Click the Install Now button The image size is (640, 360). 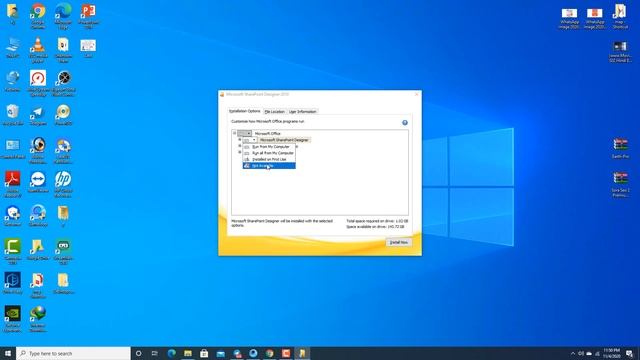click(398, 242)
